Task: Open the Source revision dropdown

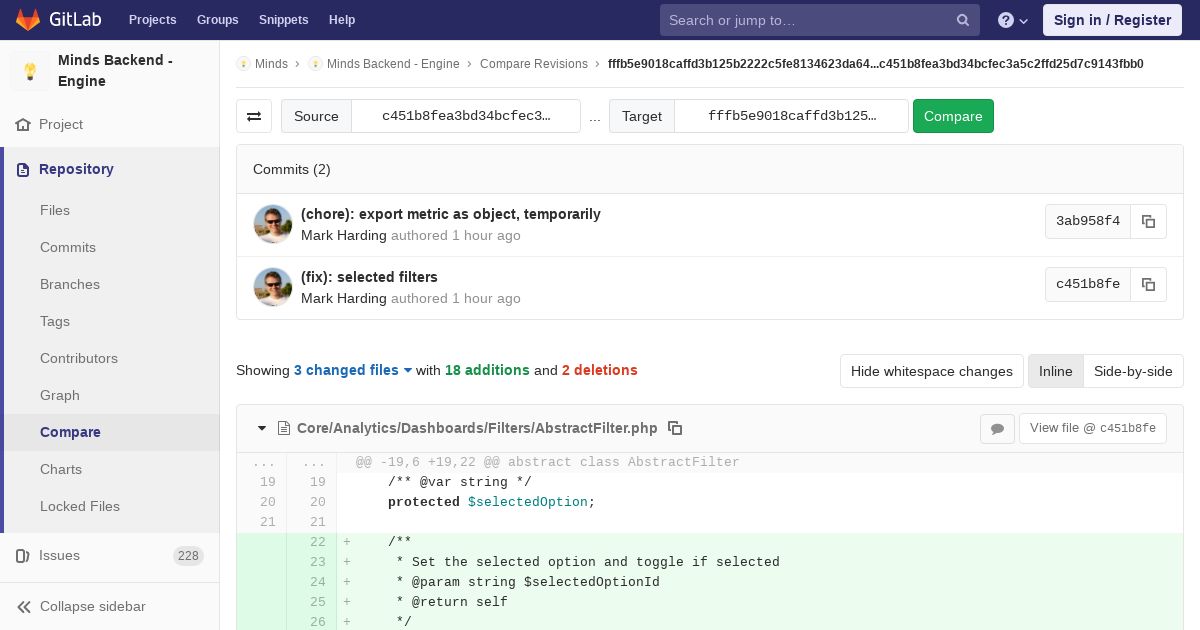Action: click(x=466, y=116)
